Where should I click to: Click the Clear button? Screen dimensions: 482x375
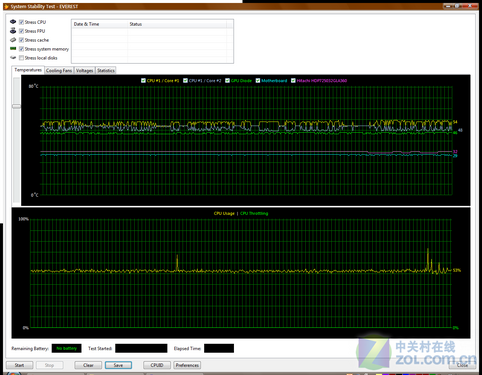pyautogui.click(x=88, y=365)
